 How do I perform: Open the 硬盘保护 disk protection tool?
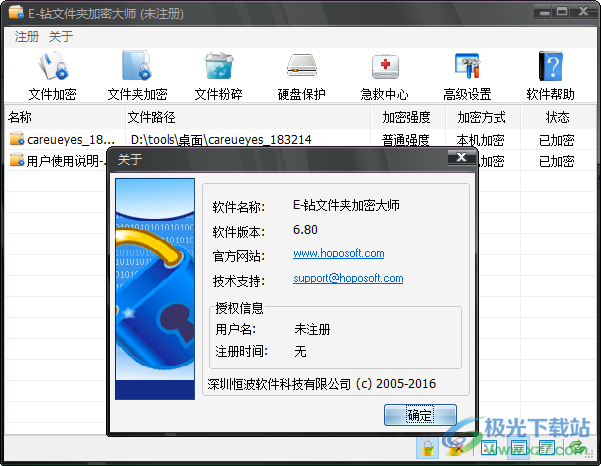tap(301, 75)
